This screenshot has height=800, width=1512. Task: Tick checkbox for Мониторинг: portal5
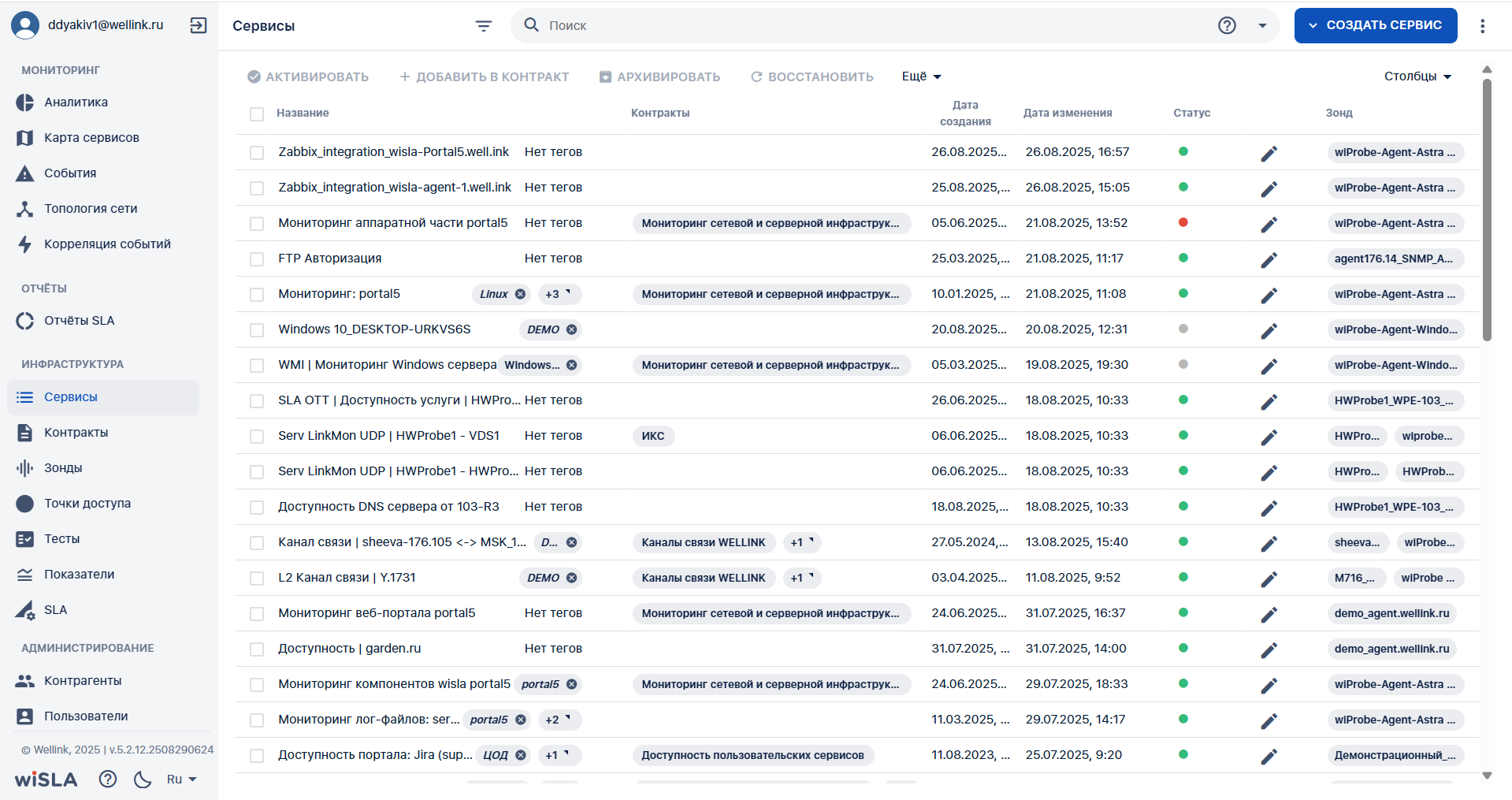click(x=257, y=295)
